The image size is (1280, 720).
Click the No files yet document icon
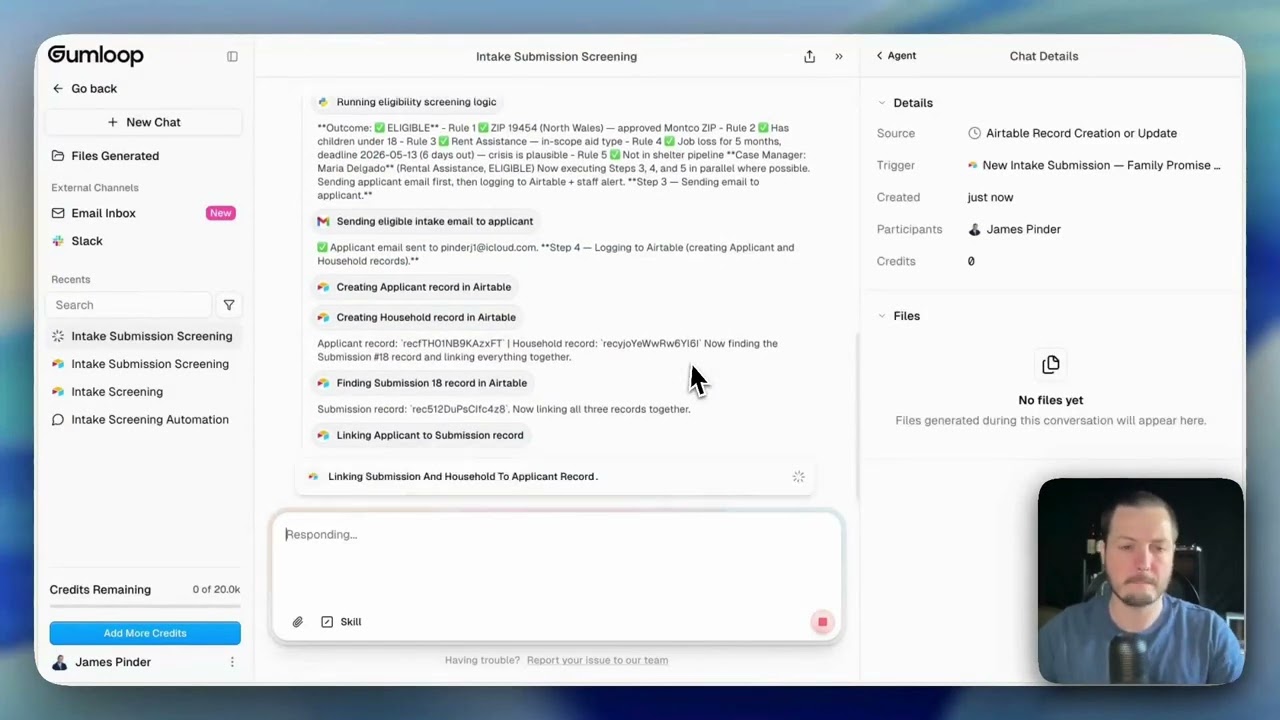point(1050,365)
